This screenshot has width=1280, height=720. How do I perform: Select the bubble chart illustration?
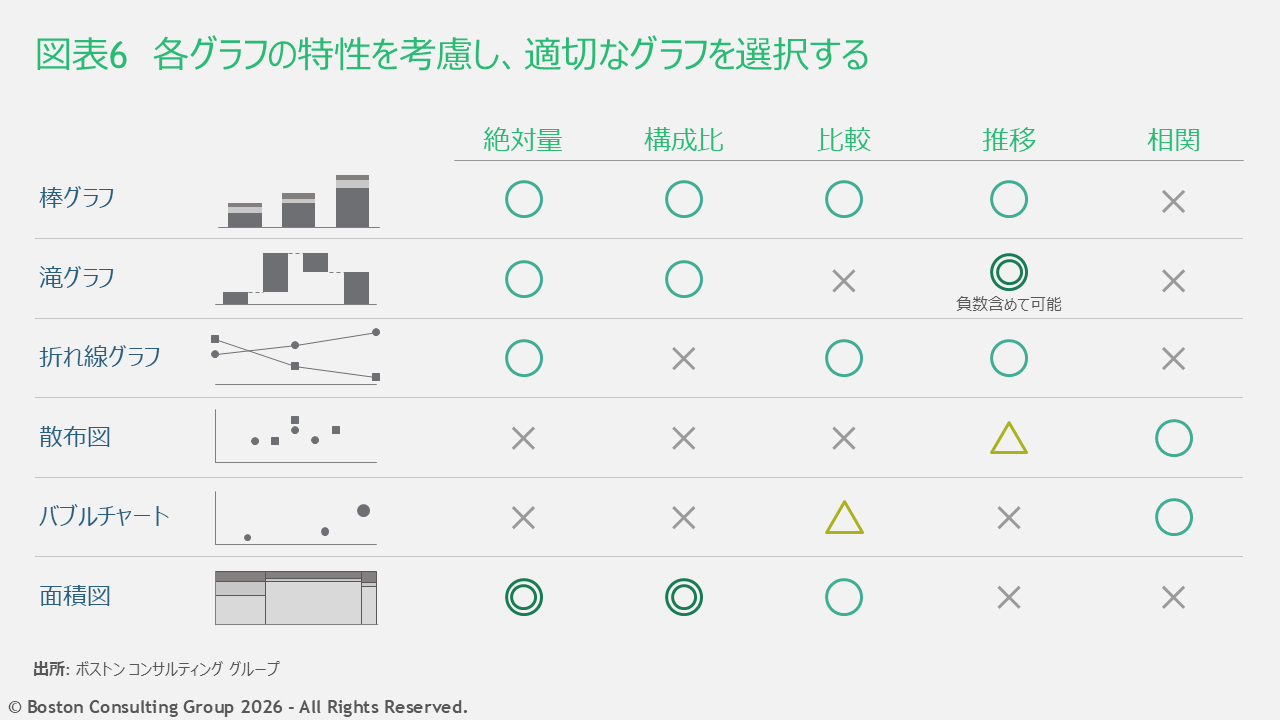(x=296, y=518)
